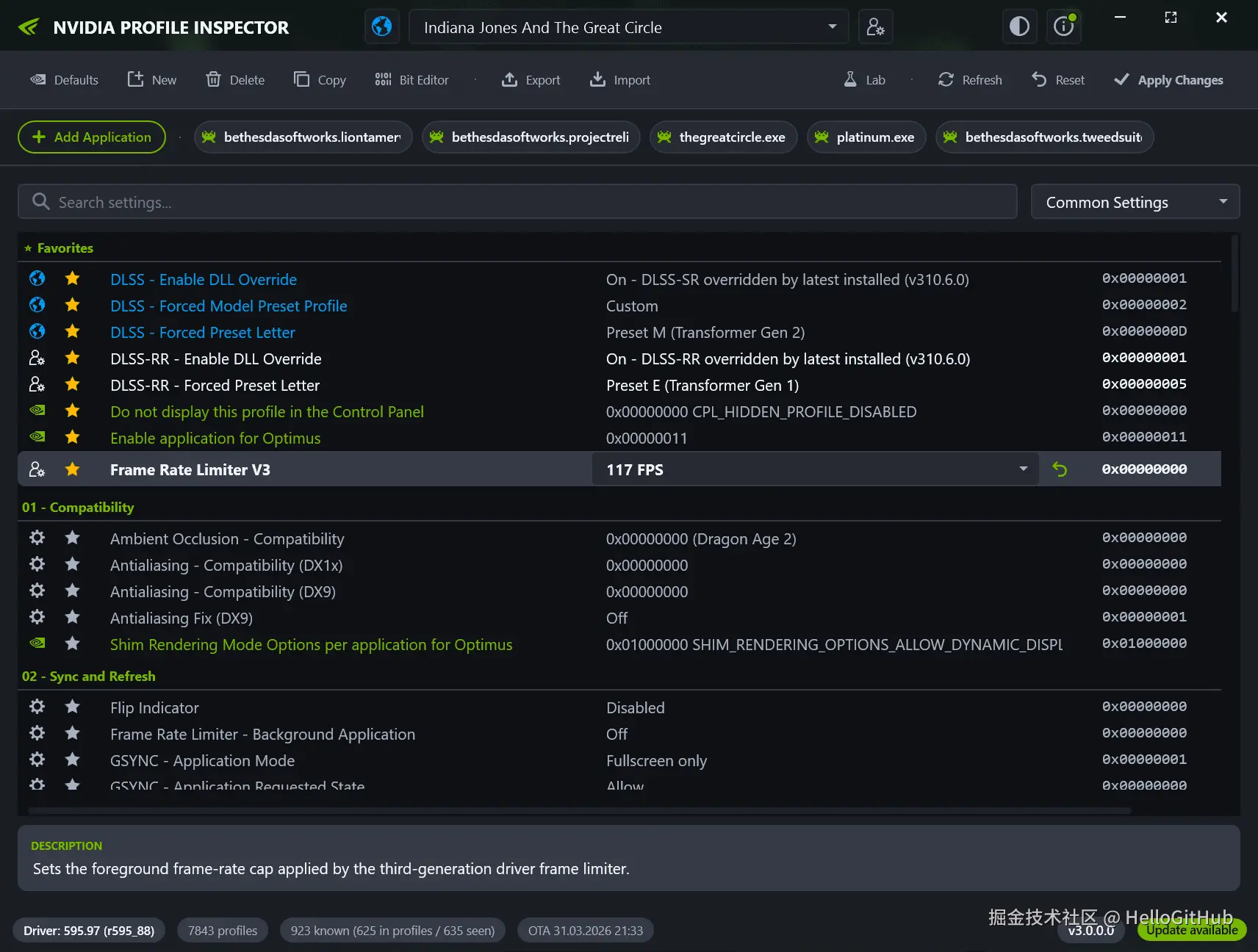1258x952 pixels.
Task: Click the gear icon for Antialiasing Fix (DX9)
Action: (37, 617)
